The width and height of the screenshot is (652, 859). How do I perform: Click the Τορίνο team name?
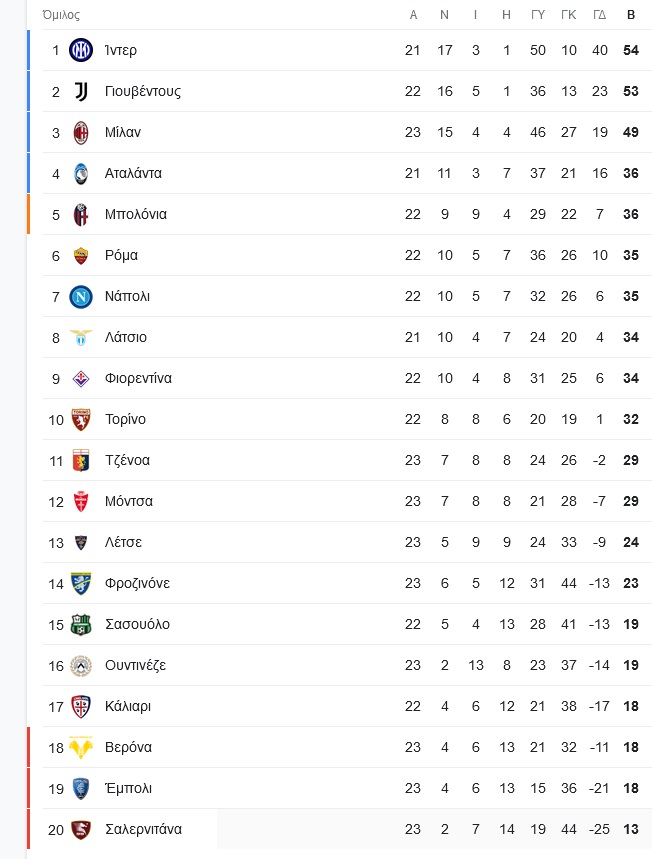(x=125, y=419)
